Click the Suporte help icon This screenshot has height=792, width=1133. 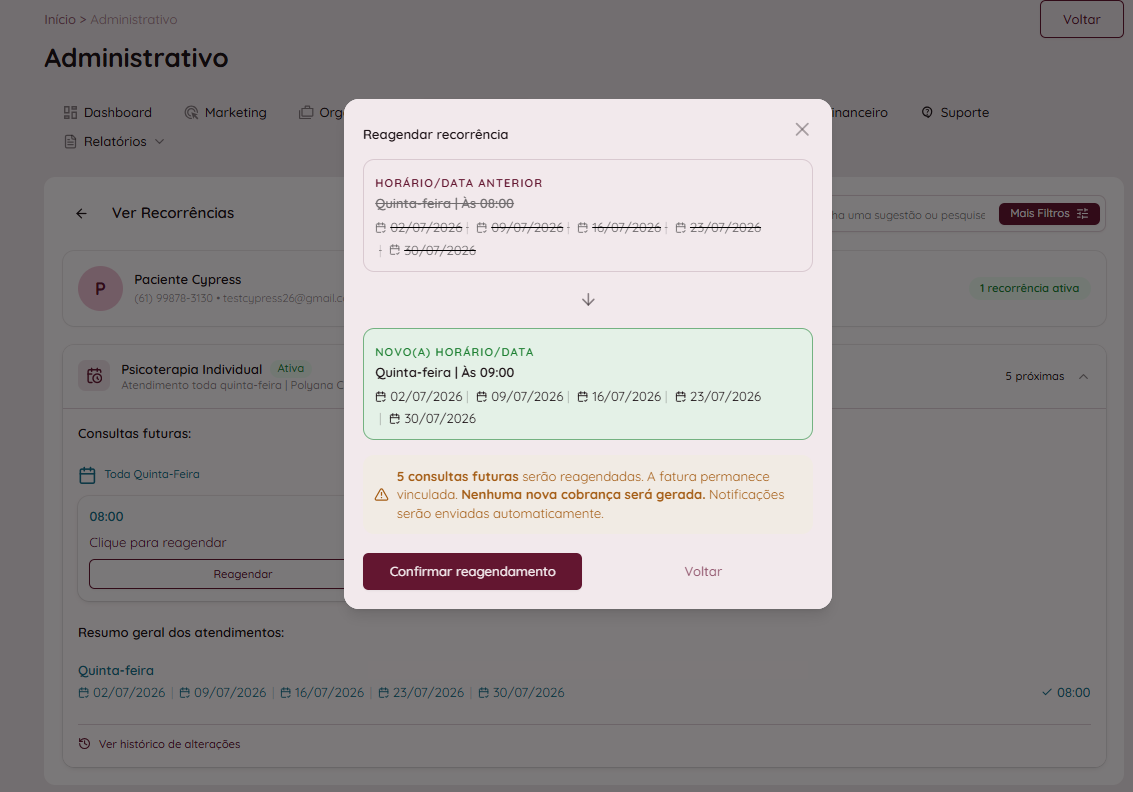point(927,112)
